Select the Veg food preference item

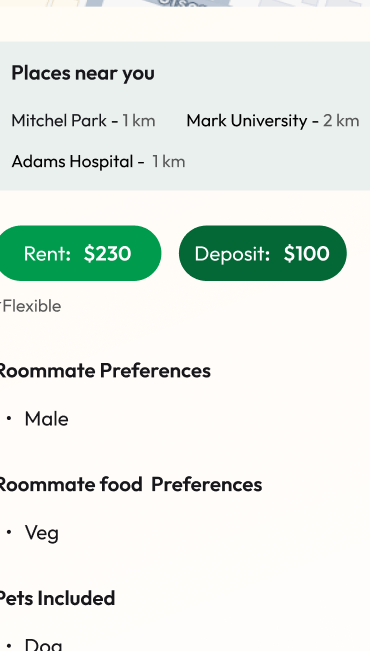click(x=42, y=533)
